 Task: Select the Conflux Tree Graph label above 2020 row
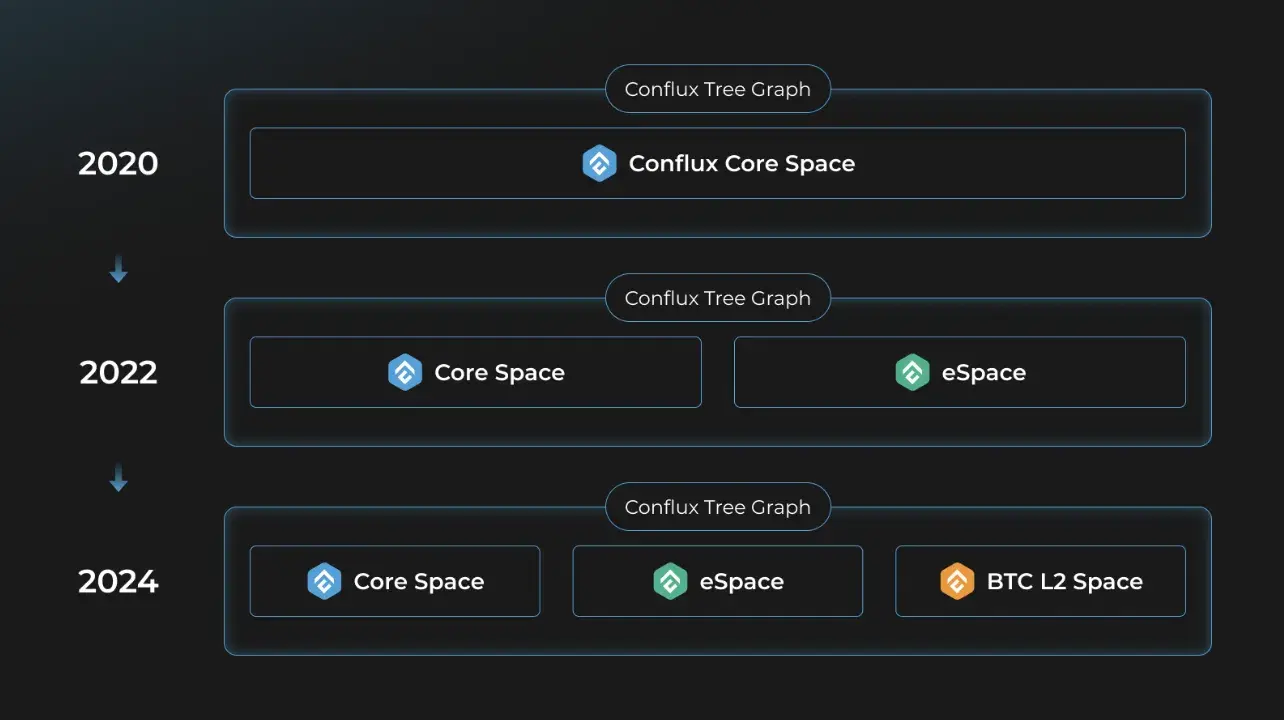pos(718,89)
